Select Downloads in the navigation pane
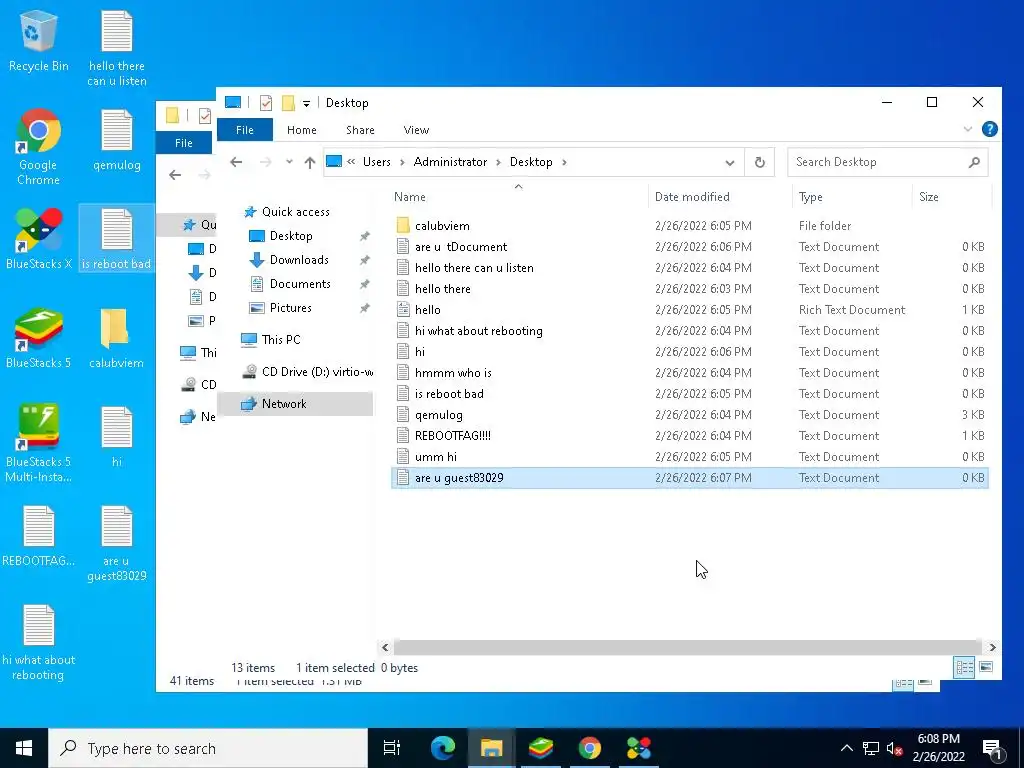 tap(291, 260)
